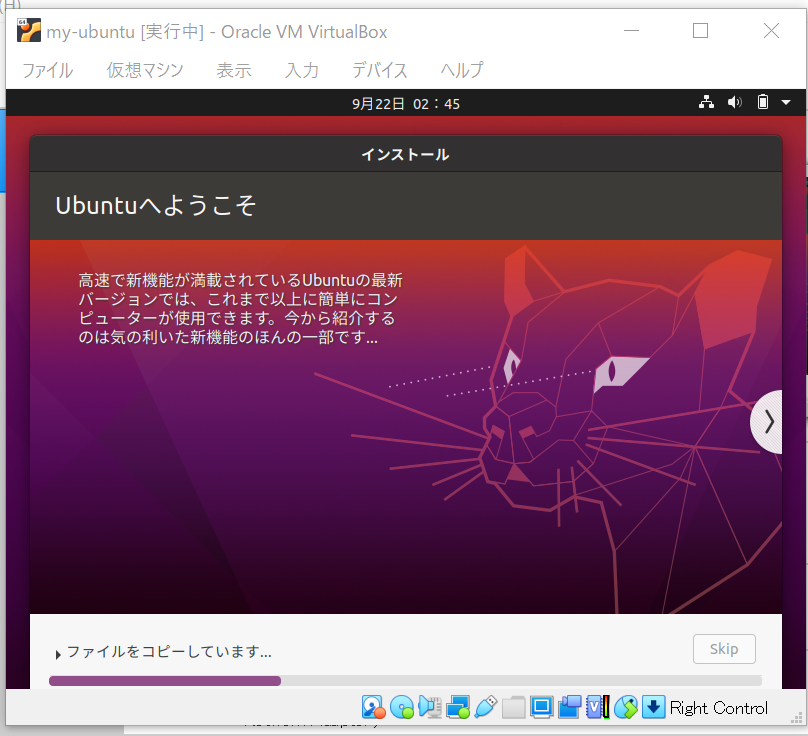
Task: Click the window resize grip corner
Action: pos(797,717)
